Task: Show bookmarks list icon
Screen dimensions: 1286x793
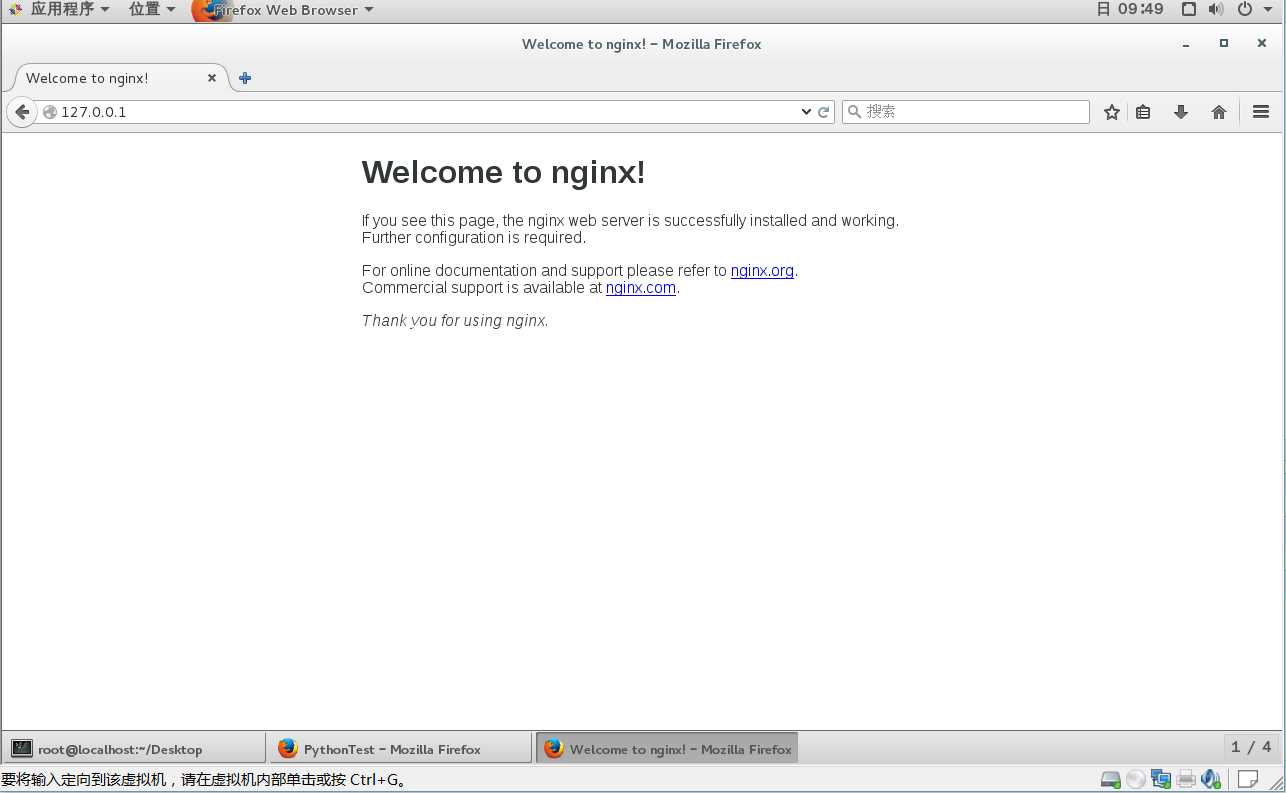Action: 1143,112
